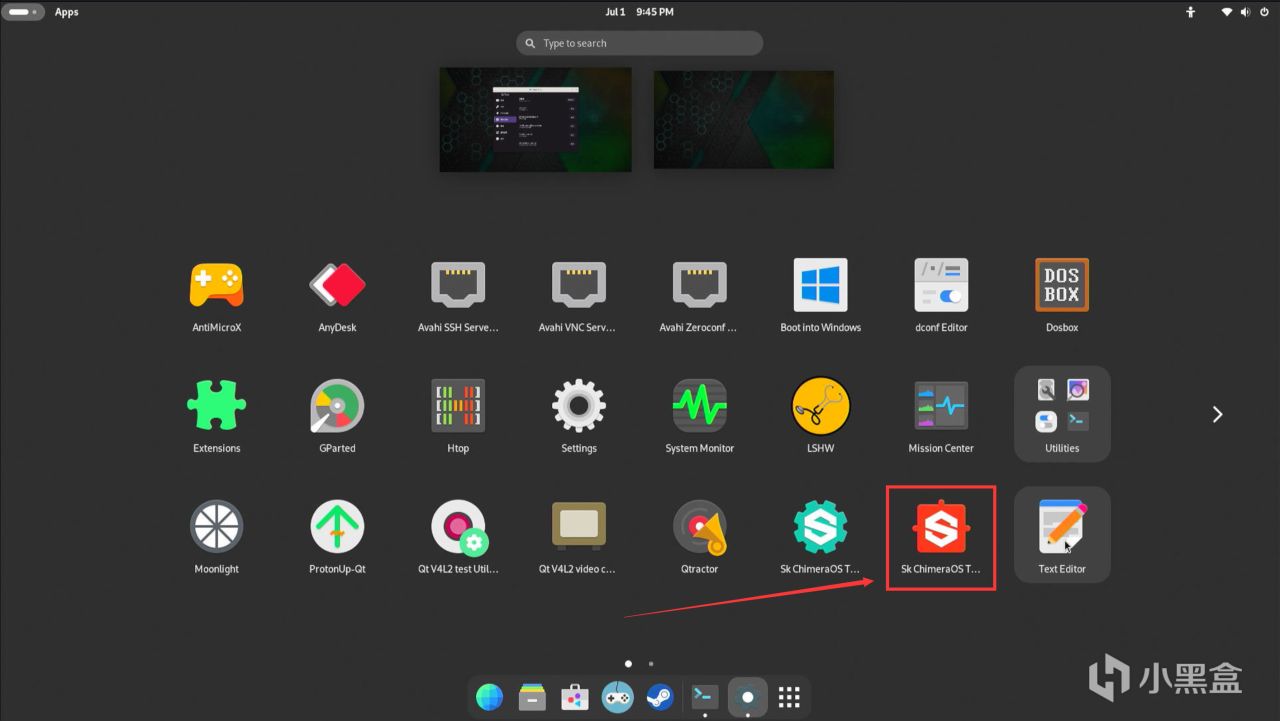Switch to the second empty workspace thumbnail

pyautogui.click(x=744, y=119)
